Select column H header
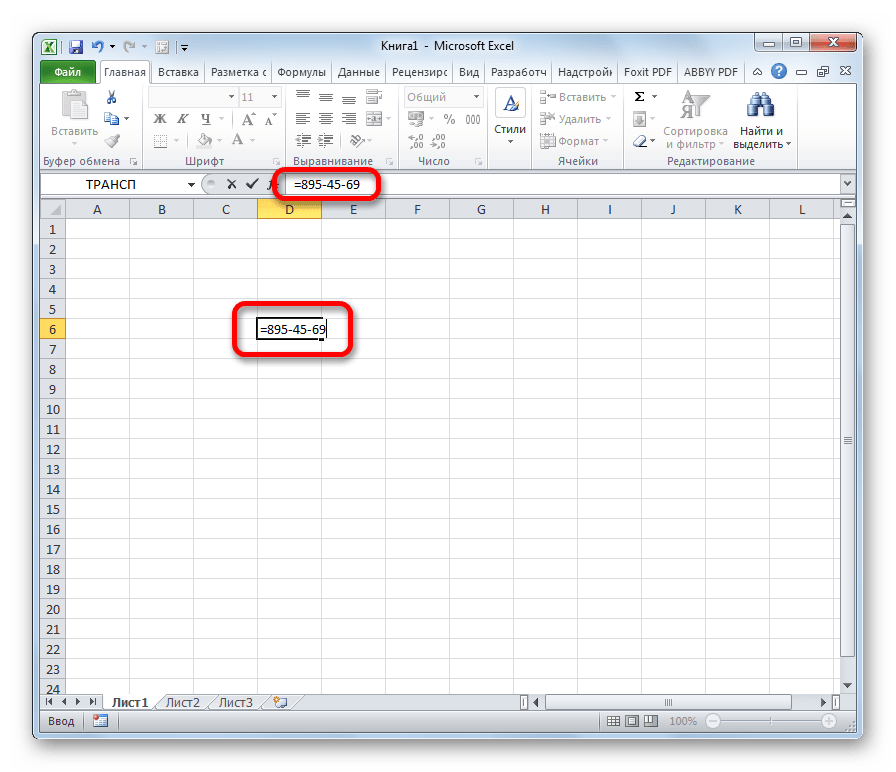896x772 pixels. 545,209
